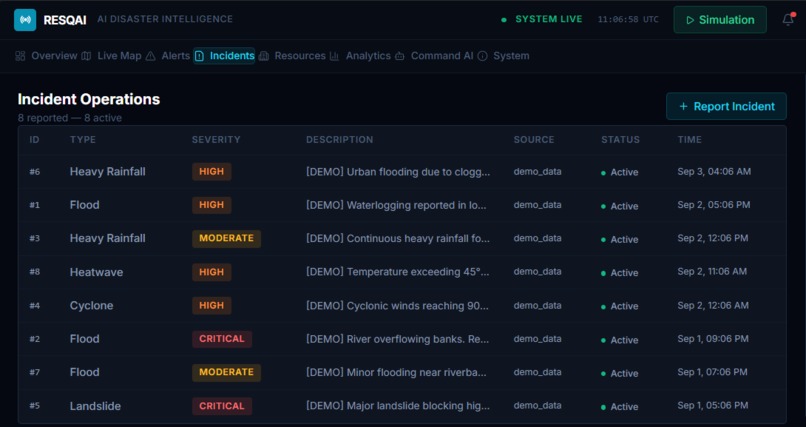Screen dimensions: 806x427
Task: Click the Landslide incident type
Action: click(95, 406)
